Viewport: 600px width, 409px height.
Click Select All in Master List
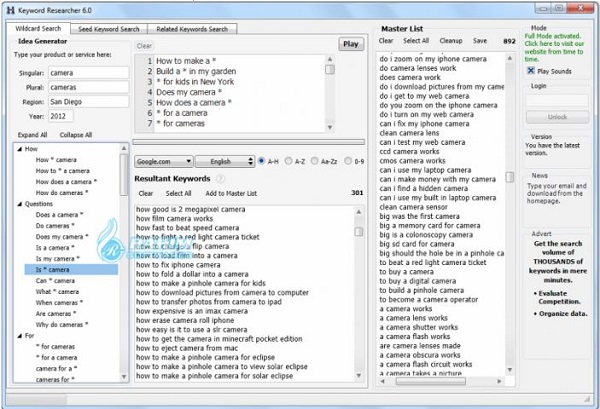tap(416, 41)
